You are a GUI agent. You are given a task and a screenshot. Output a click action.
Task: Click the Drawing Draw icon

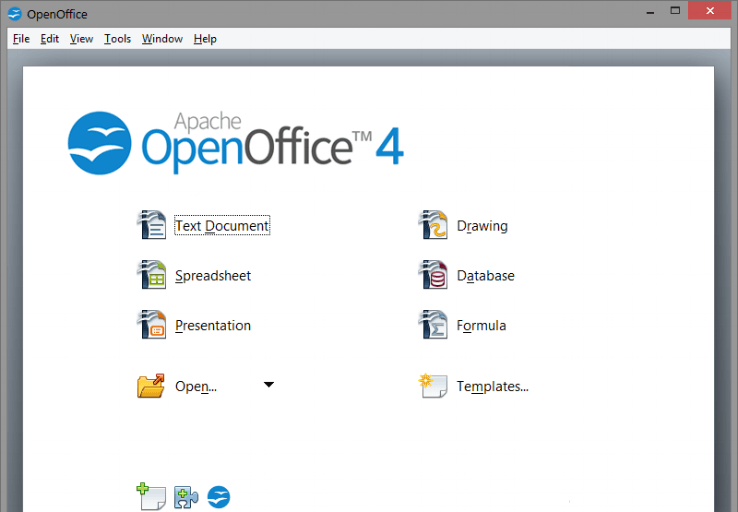coord(433,224)
